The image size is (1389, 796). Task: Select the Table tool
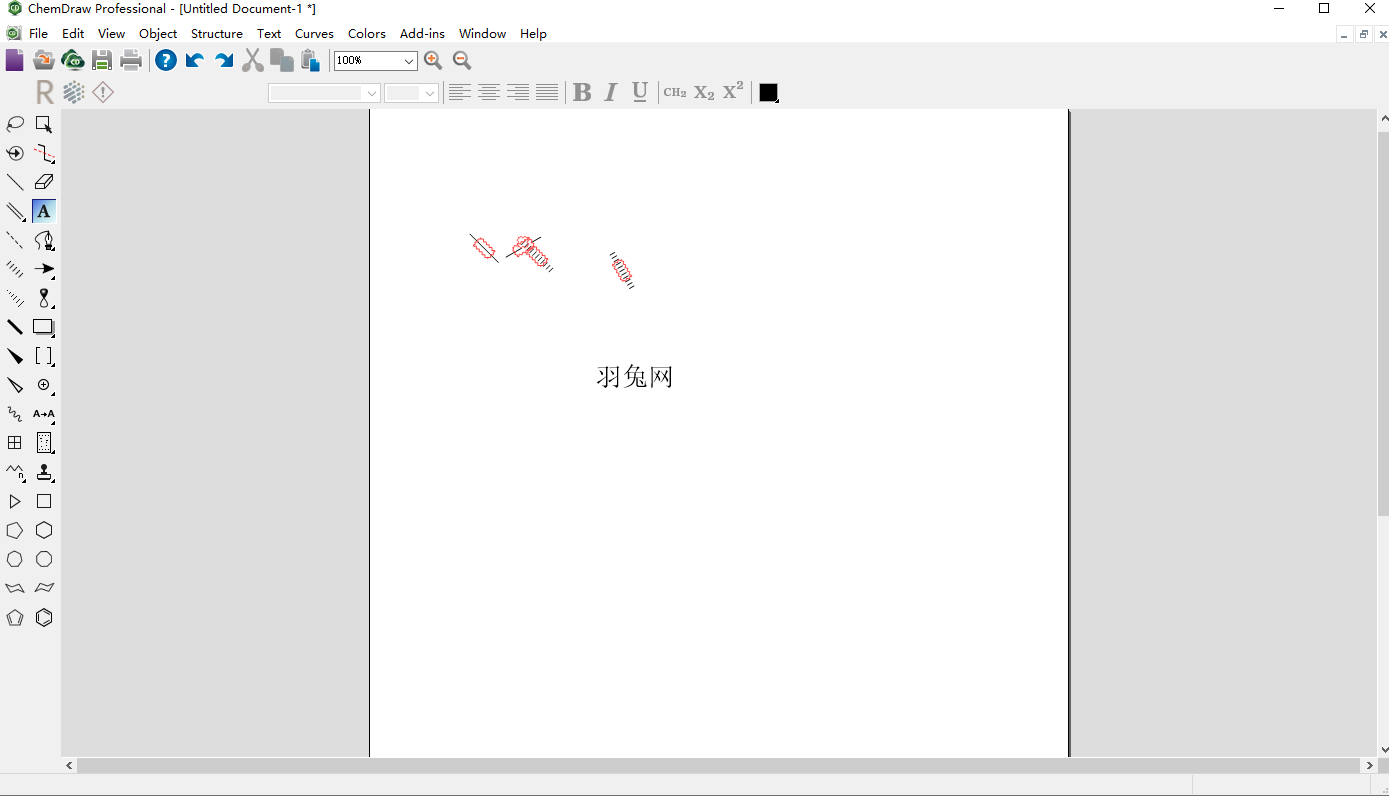[x=15, y=443]
